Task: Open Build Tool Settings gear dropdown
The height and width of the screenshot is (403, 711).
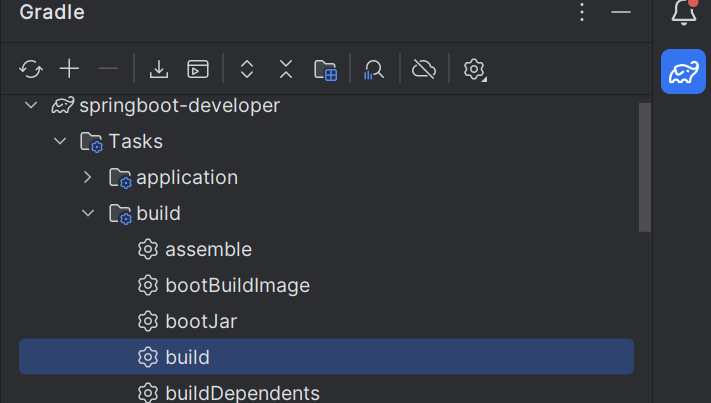Action: click(475, 70)
